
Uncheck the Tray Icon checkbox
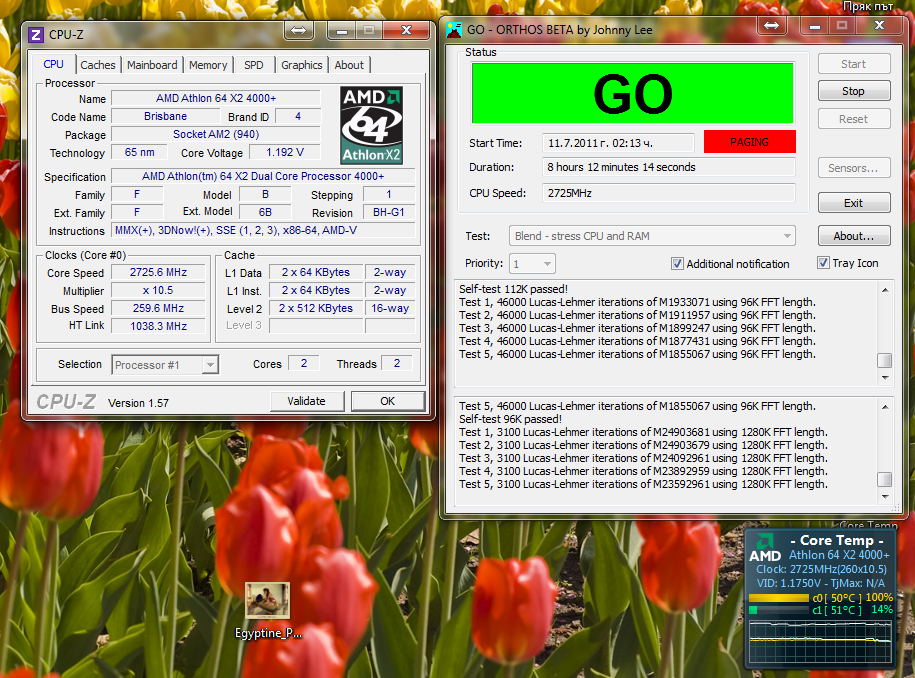point(823,263)
